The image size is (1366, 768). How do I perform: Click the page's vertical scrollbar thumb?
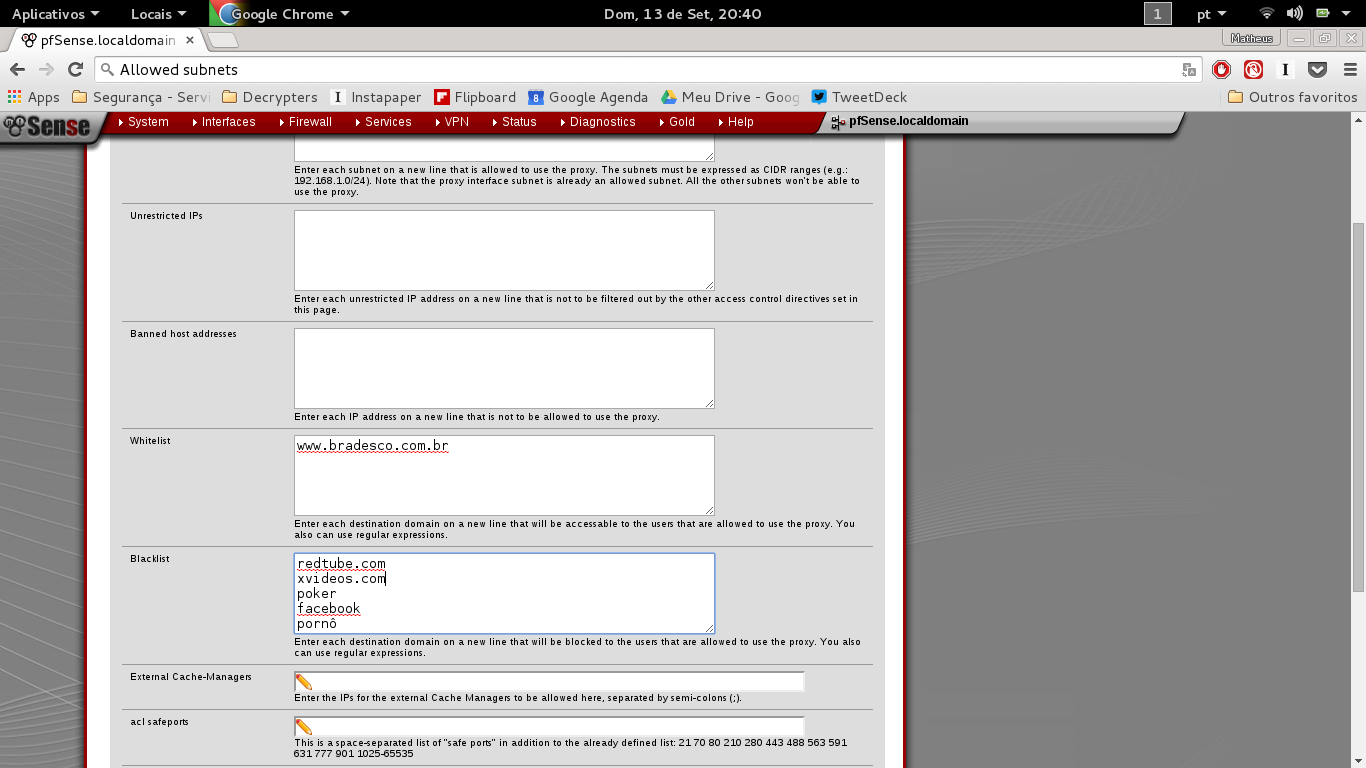[x=1358, y=405]
